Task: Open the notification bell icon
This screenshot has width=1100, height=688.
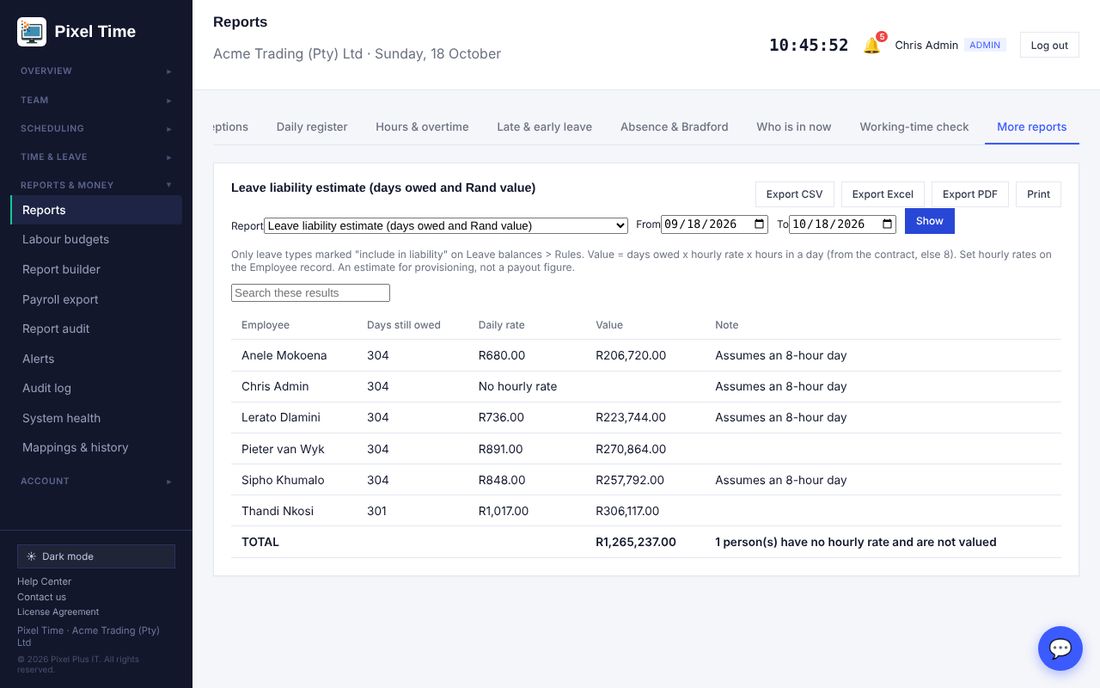Action: [872, 46]
